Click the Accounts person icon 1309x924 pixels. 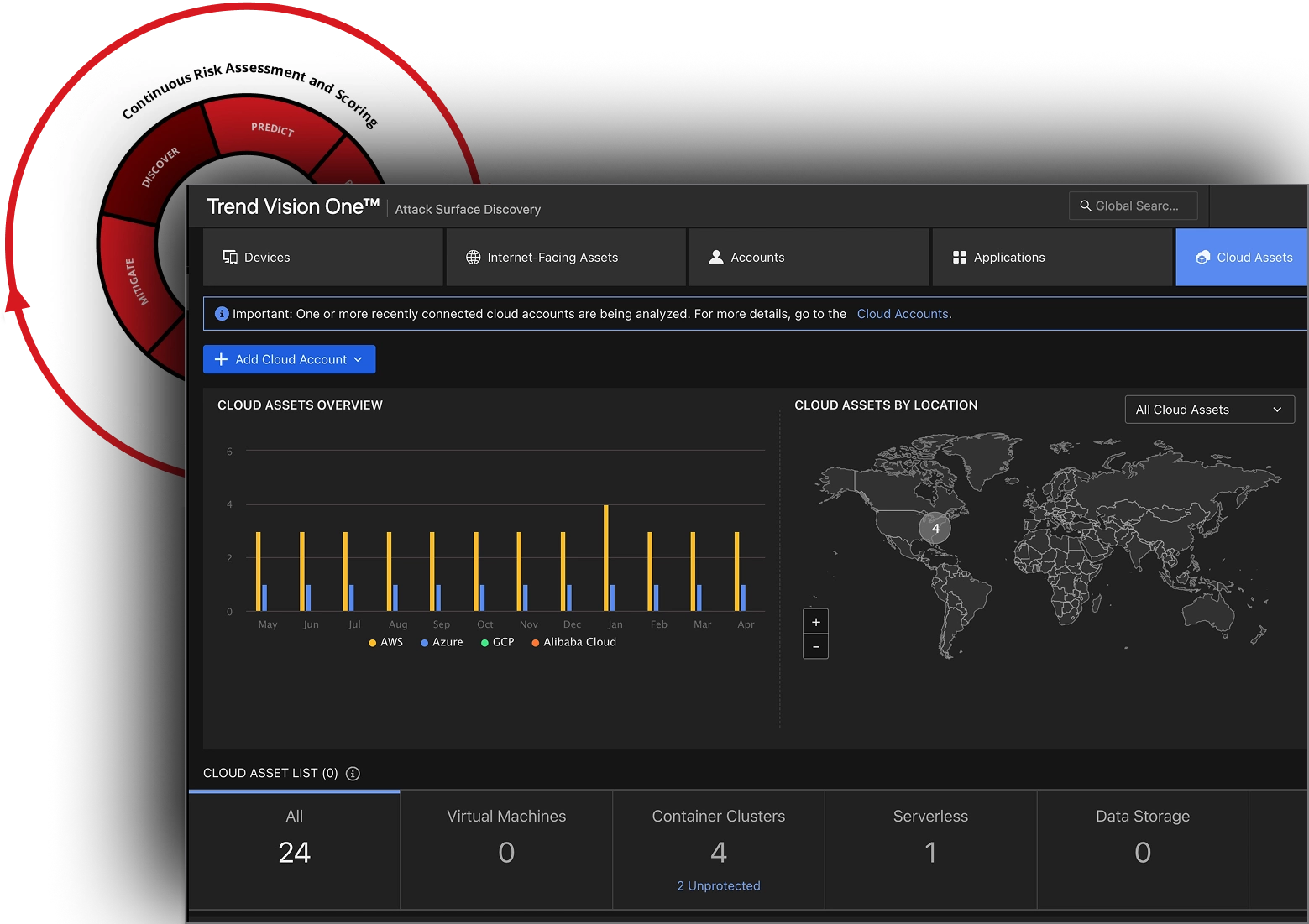[x=716, y=257]
